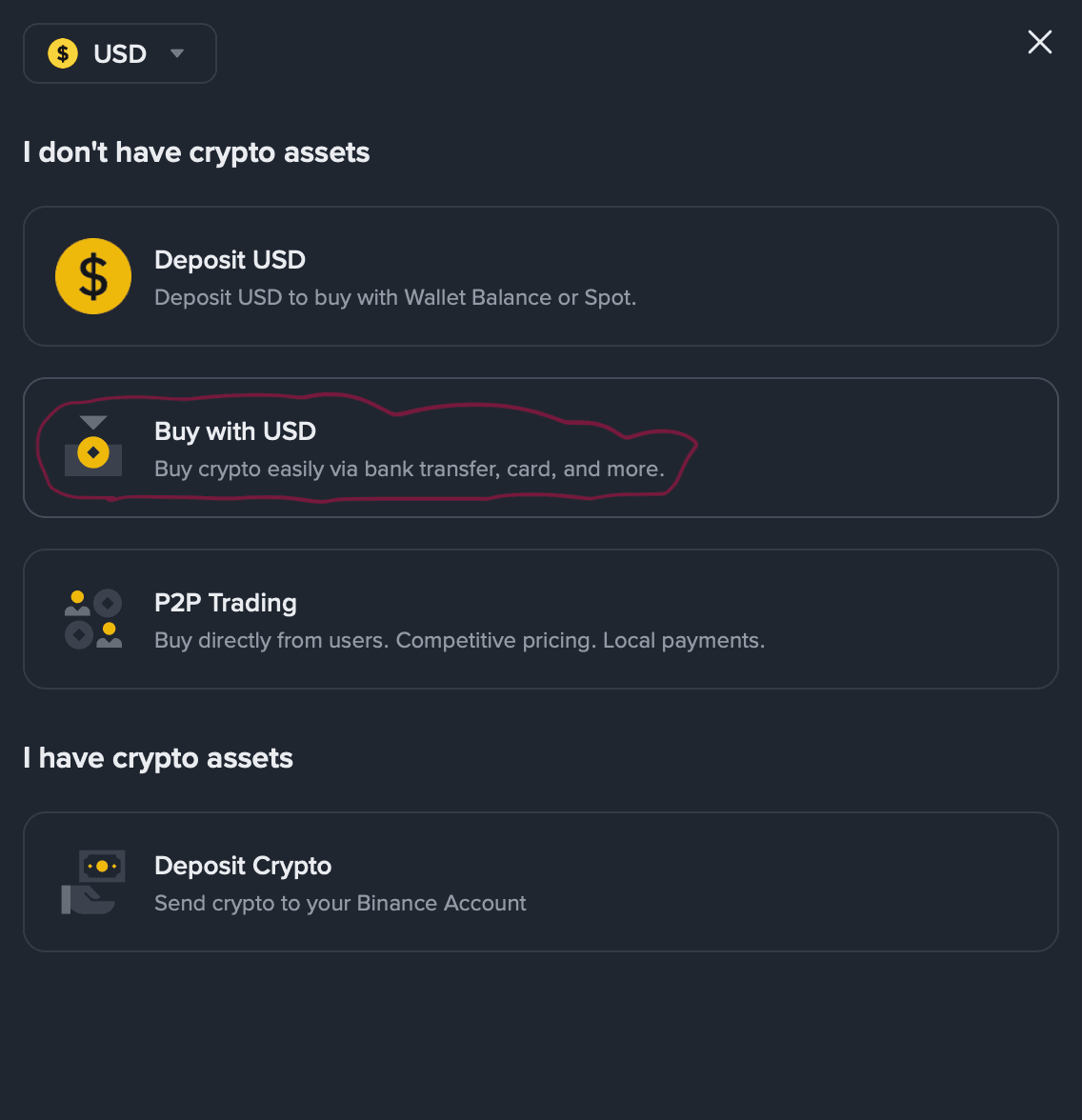Click the yellow person icon in P2P graphic
The width and height of the screenshot is (1082, 1120).
(78, 595)
